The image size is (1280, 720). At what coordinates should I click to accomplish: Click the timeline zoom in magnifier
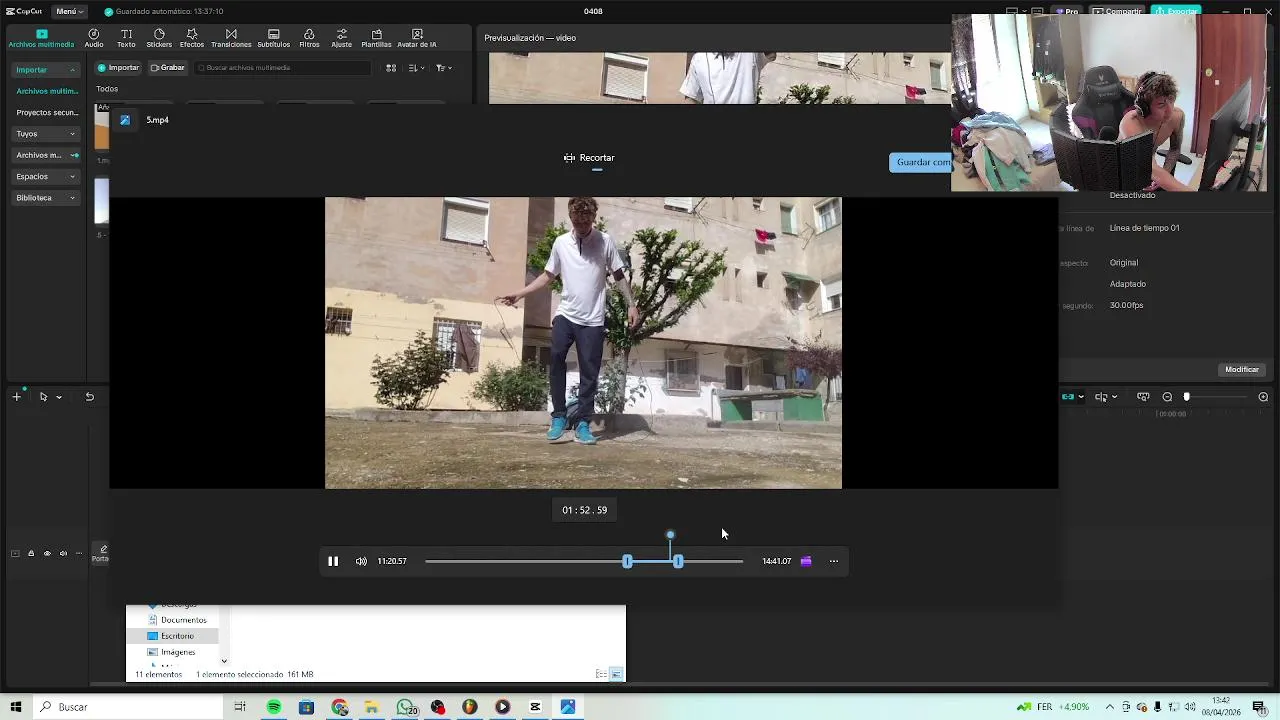(1263, 397)
